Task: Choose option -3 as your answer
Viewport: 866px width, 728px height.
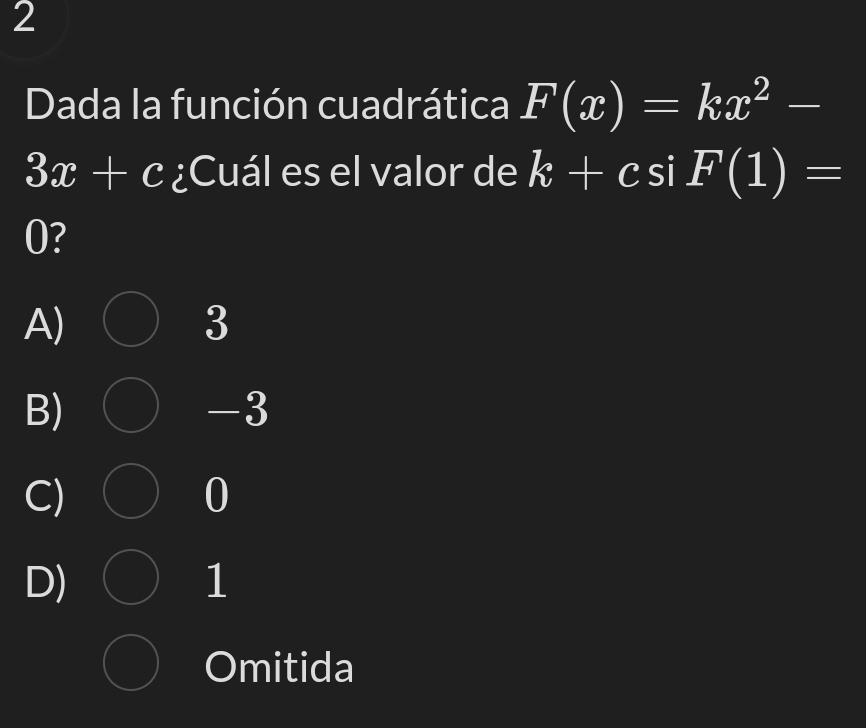Action: click(x=234, y=407)
